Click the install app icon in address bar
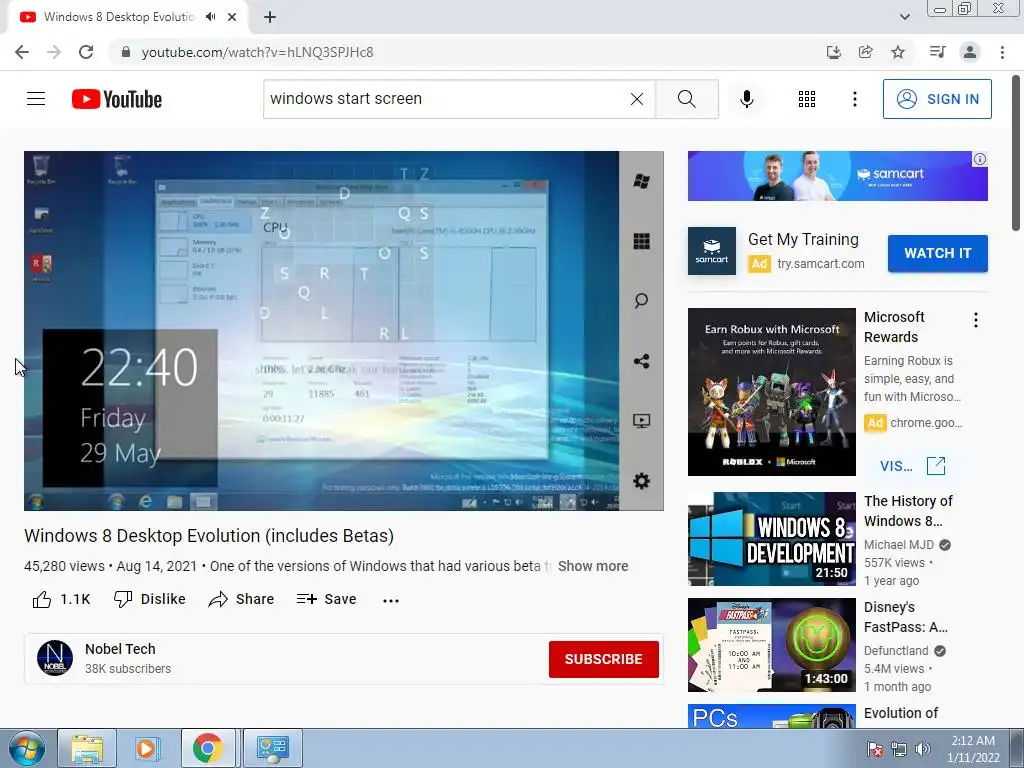The height and width of the screenshot is (768, 1024). coord(833,52)
